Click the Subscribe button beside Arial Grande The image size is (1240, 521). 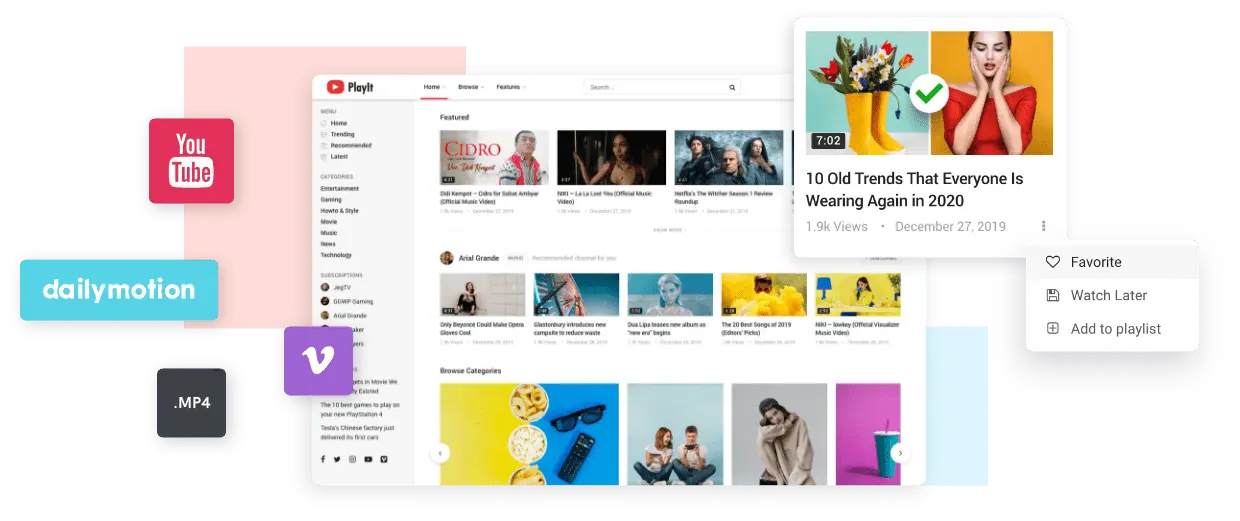(882, 258)
